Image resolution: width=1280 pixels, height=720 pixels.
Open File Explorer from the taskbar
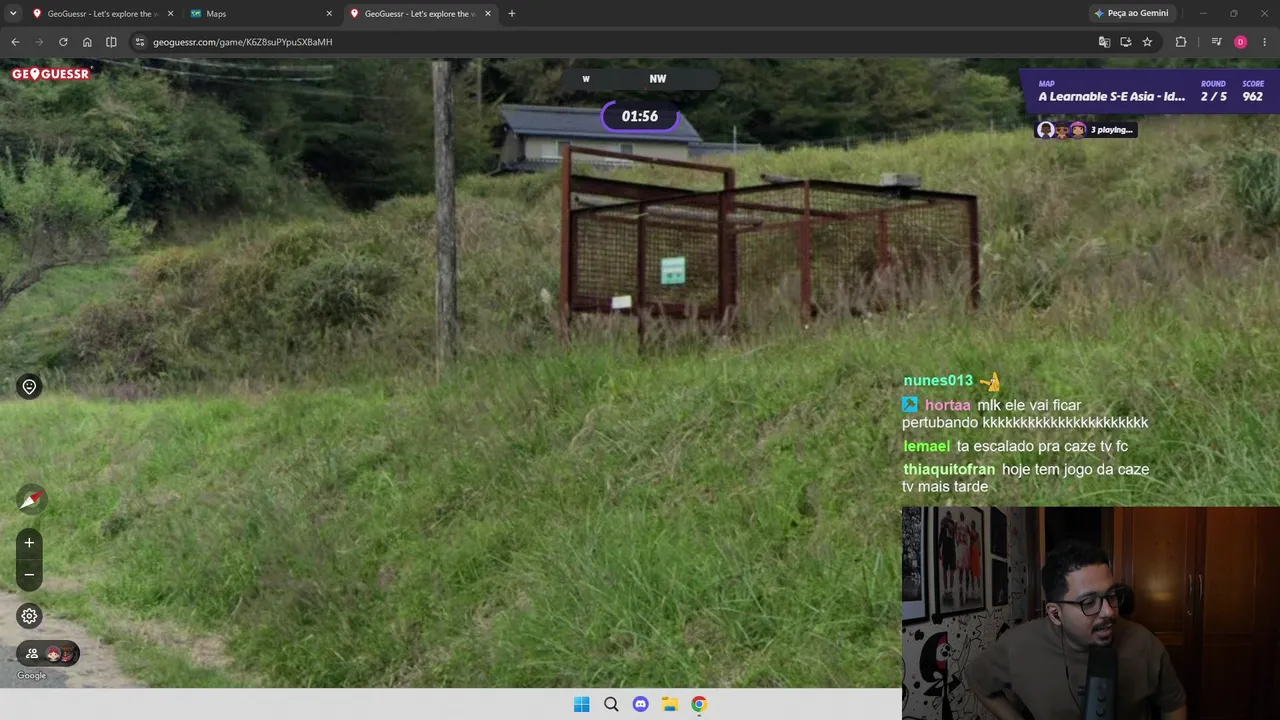670,704
